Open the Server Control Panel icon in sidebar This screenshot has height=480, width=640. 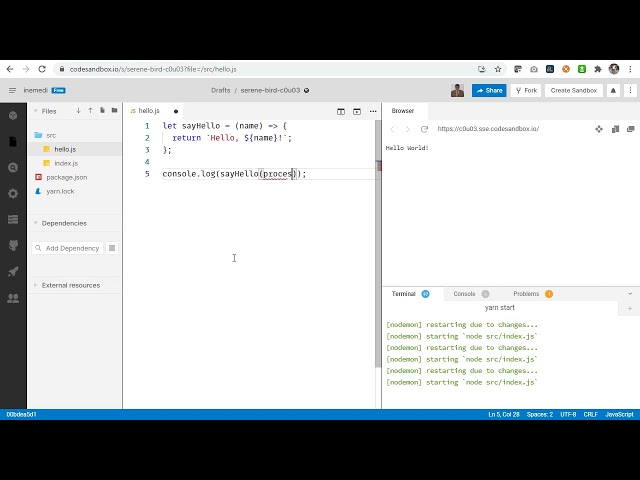(x=13, y=219)
